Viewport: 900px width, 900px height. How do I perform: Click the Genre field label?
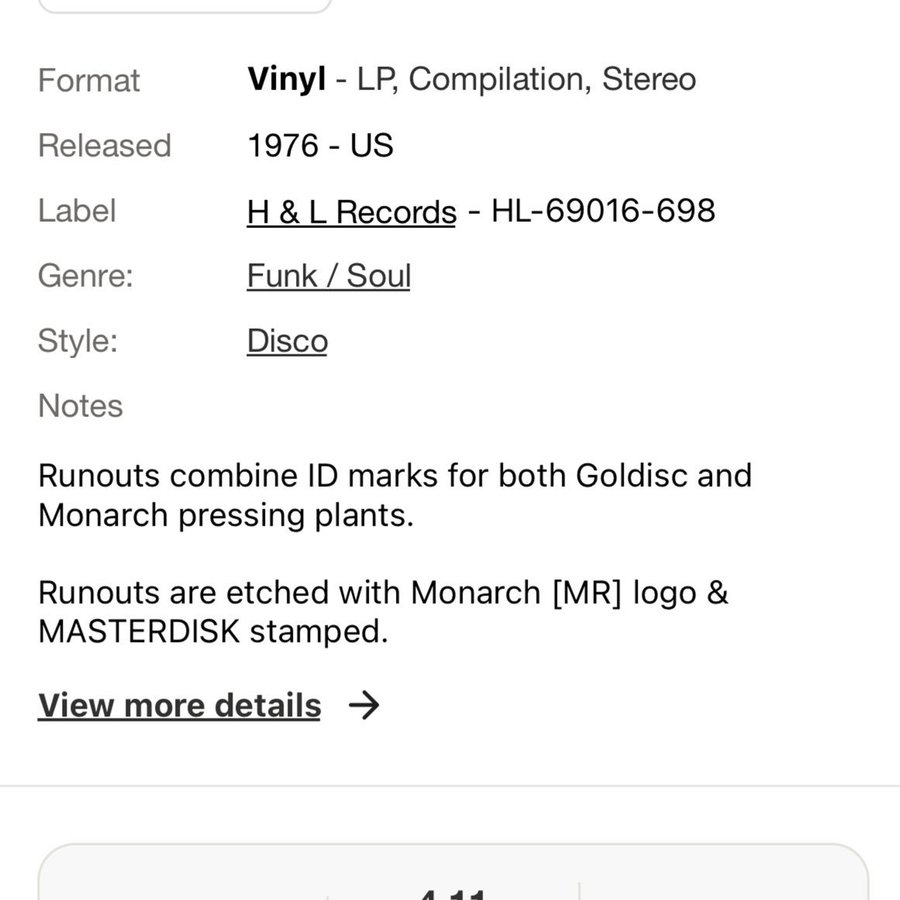[85, 276]
